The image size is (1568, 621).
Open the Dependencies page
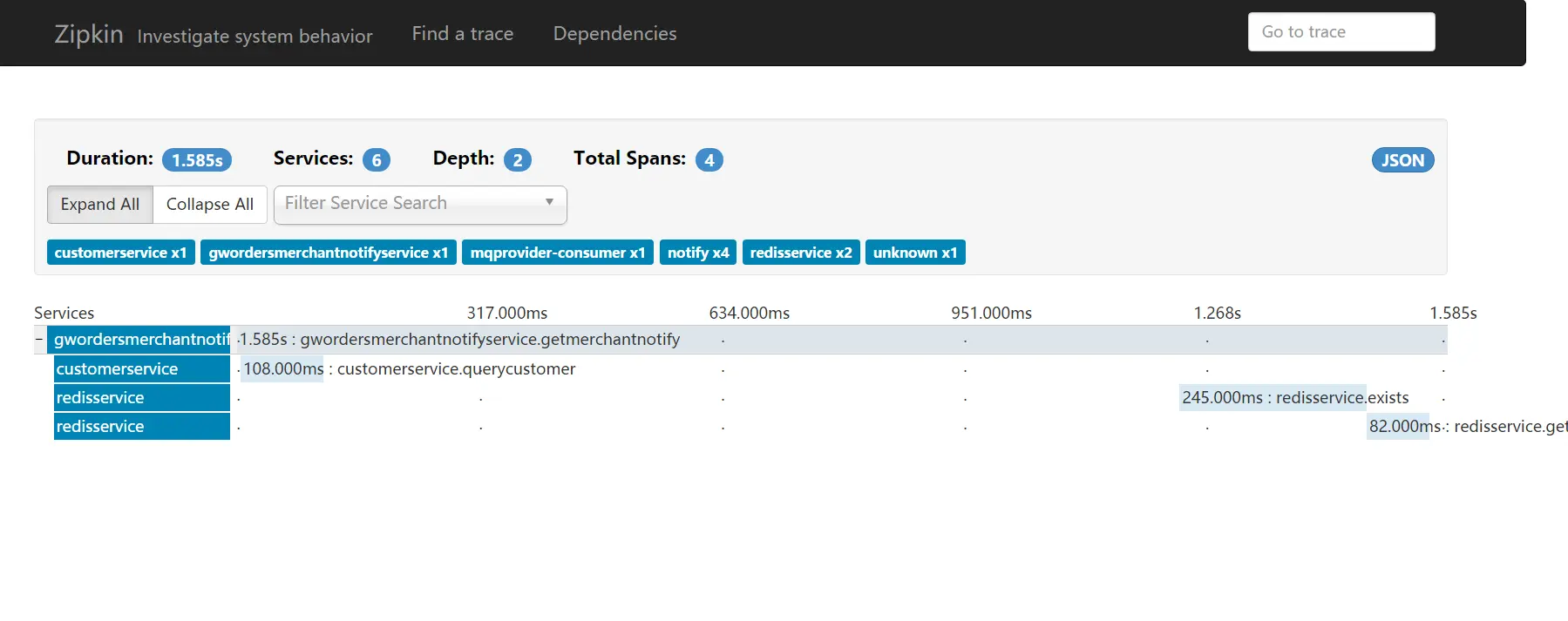tap(614, 34)
